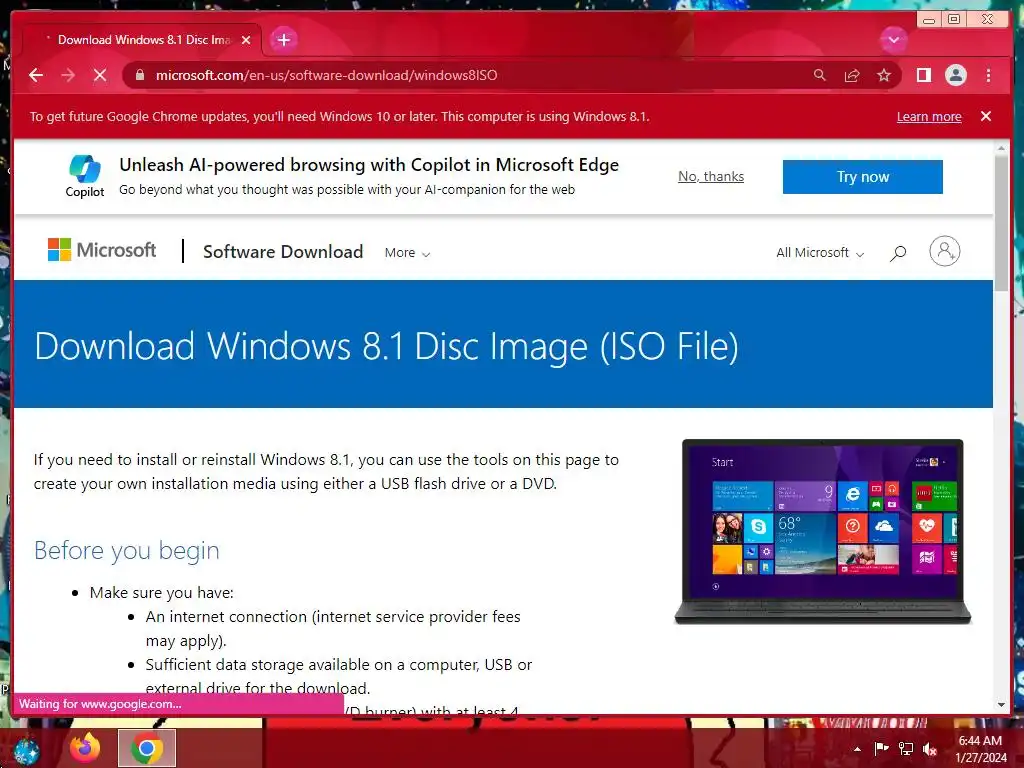Dismiss the Chrome update infobar
Viewport: 1024px width, 768px height.
coord(986,116)
